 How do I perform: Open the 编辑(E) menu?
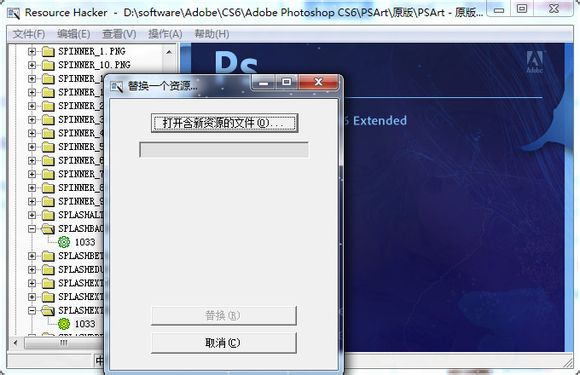74,34
